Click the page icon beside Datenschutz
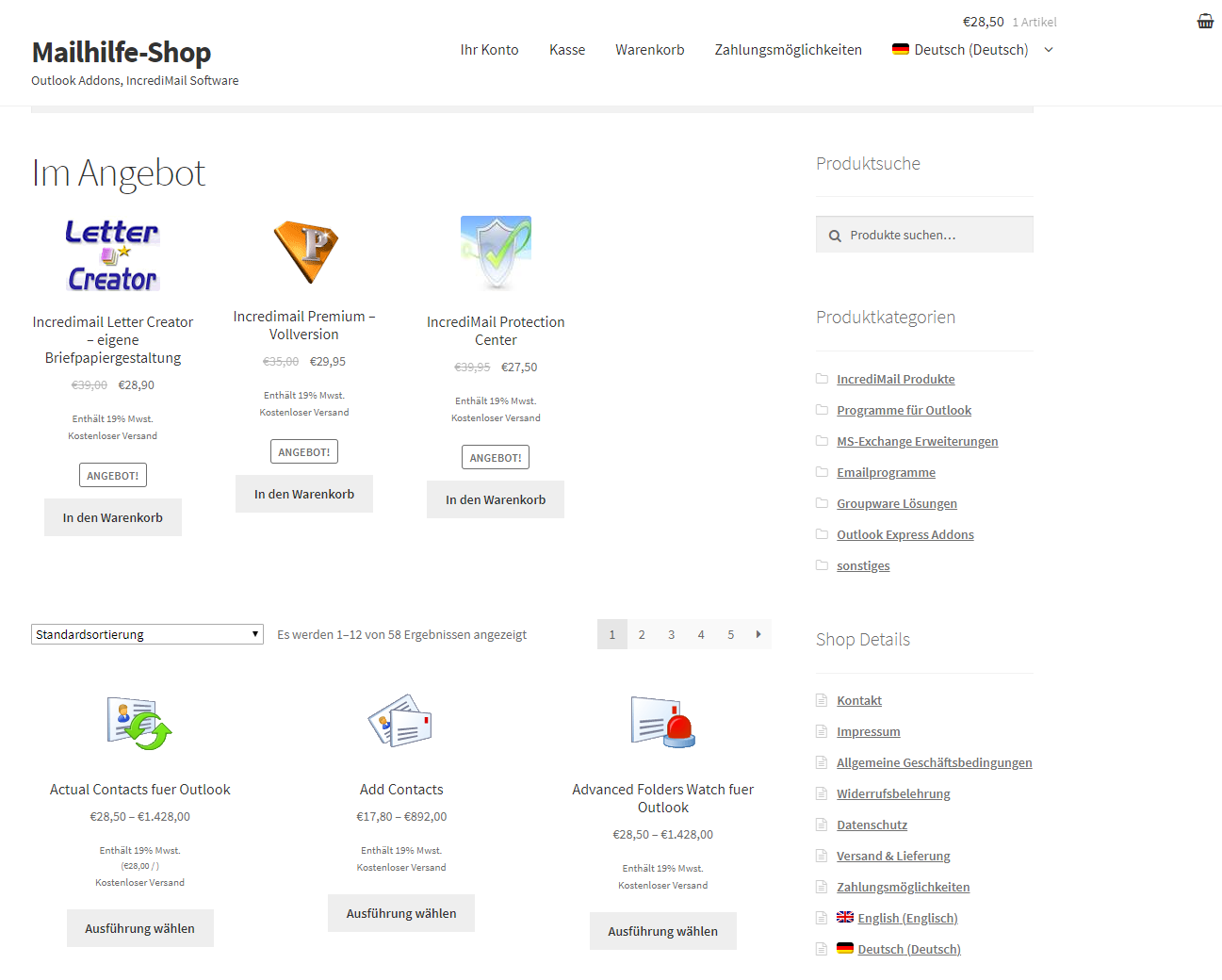The width and height of the screenshot is (1222, 980). point(822,825)
